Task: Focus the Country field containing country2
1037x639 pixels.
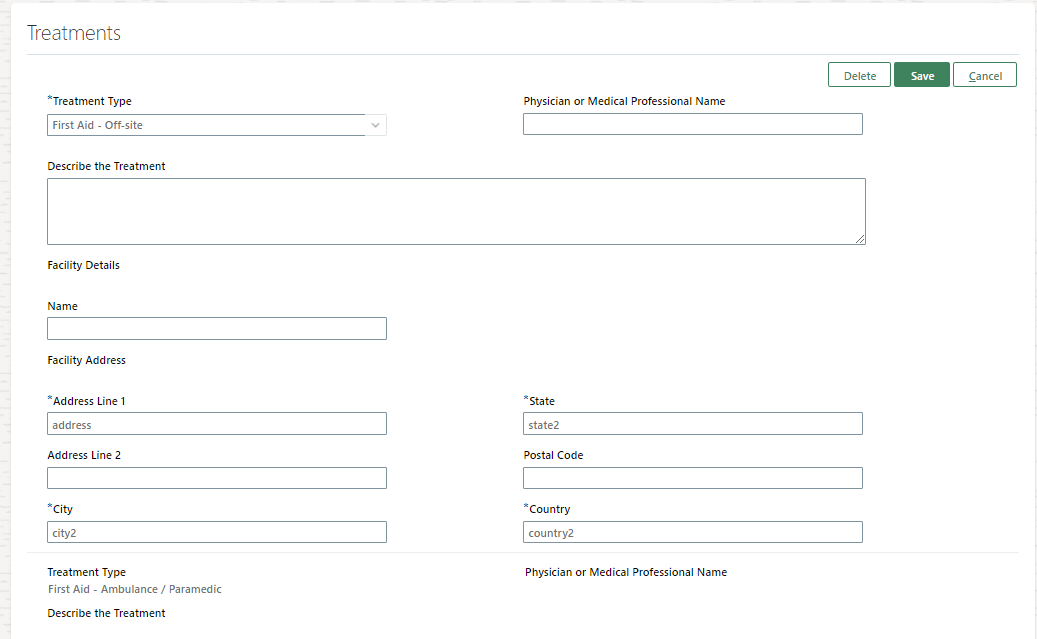Action: [692, 532]
